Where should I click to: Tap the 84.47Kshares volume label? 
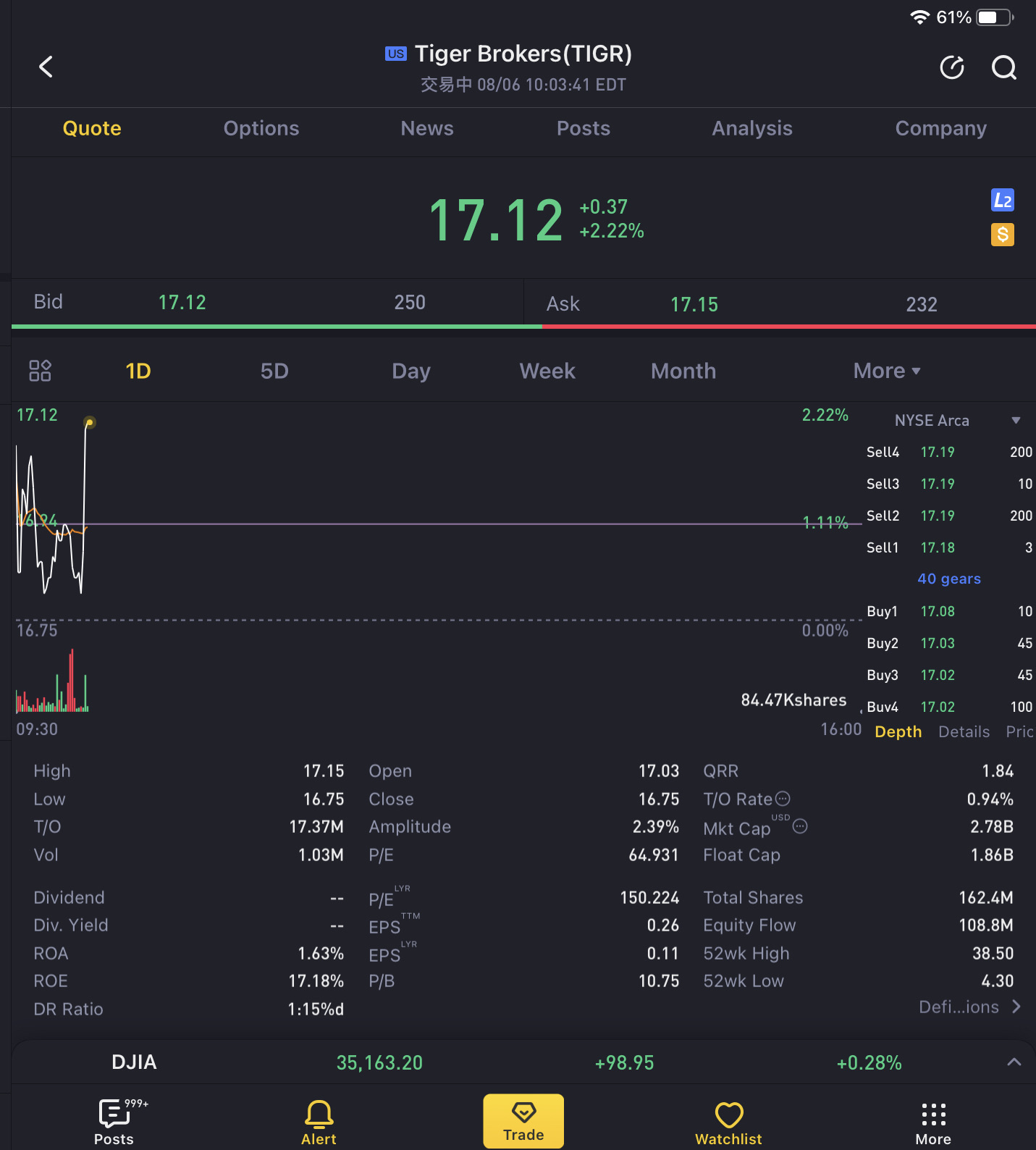click(x=793, y=700)
